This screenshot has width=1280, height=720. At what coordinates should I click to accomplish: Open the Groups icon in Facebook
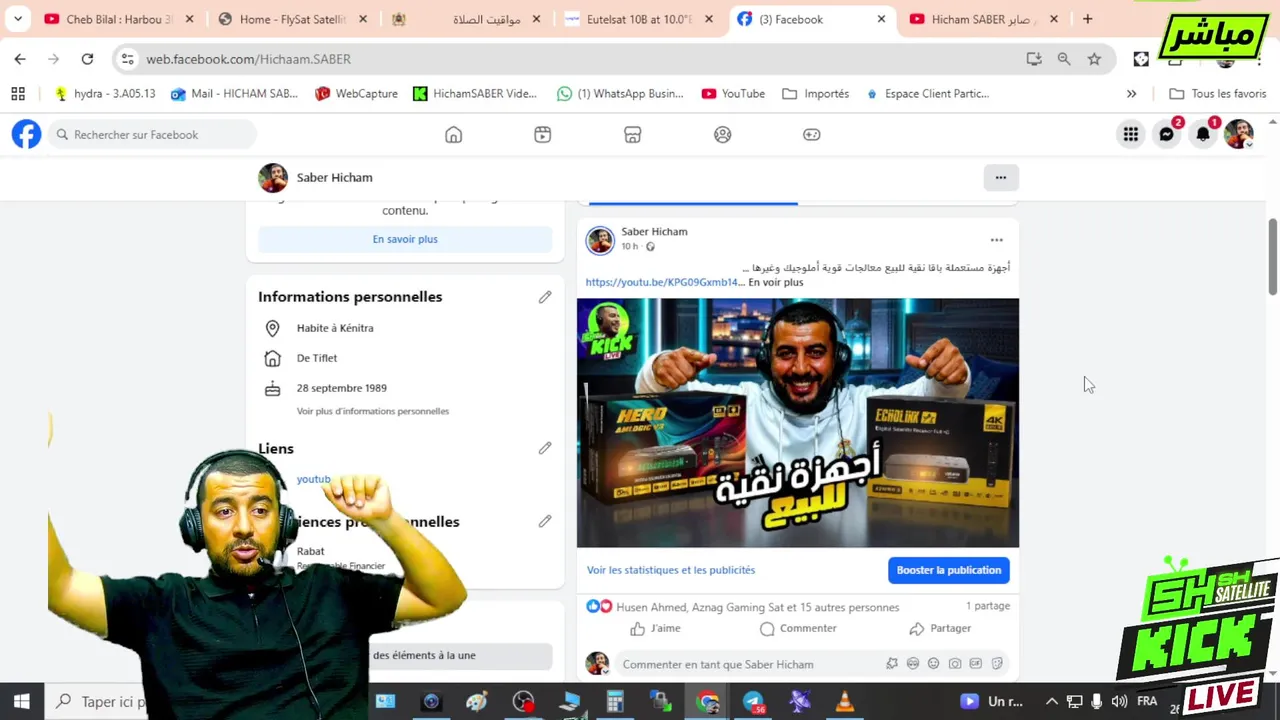coord(723,134)
